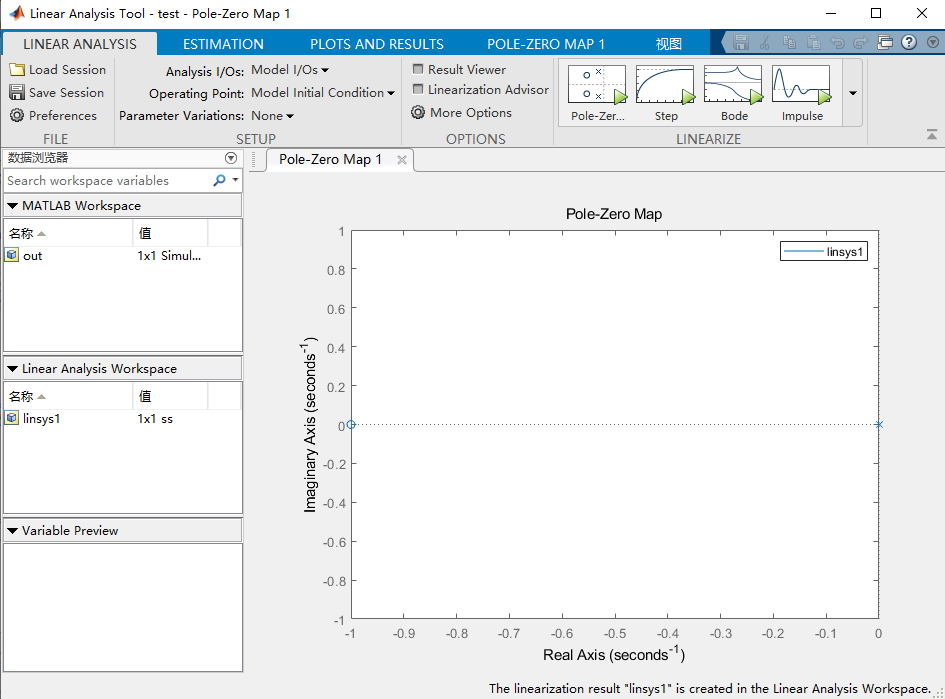Click the Redo arrow icon
Image resolution: width=945 pixels, height=699 pixels.
tap(861, 43)
